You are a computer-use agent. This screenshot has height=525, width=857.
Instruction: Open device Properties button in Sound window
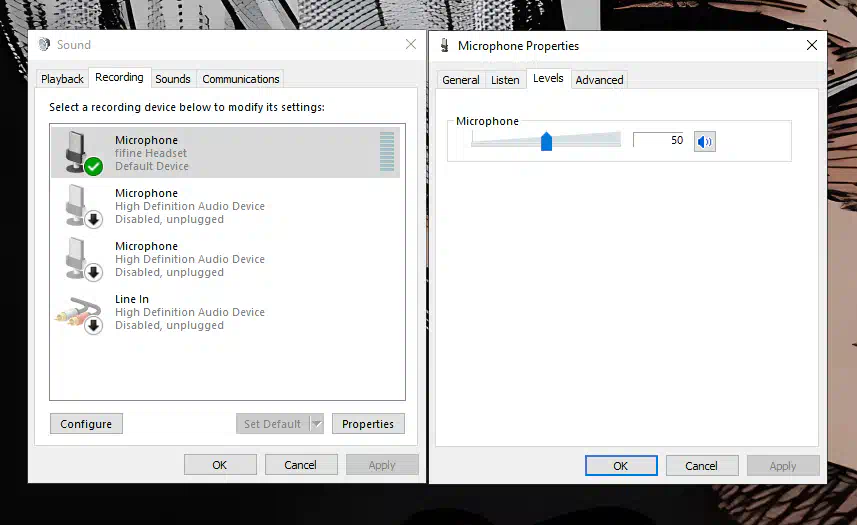pos(368,424)
